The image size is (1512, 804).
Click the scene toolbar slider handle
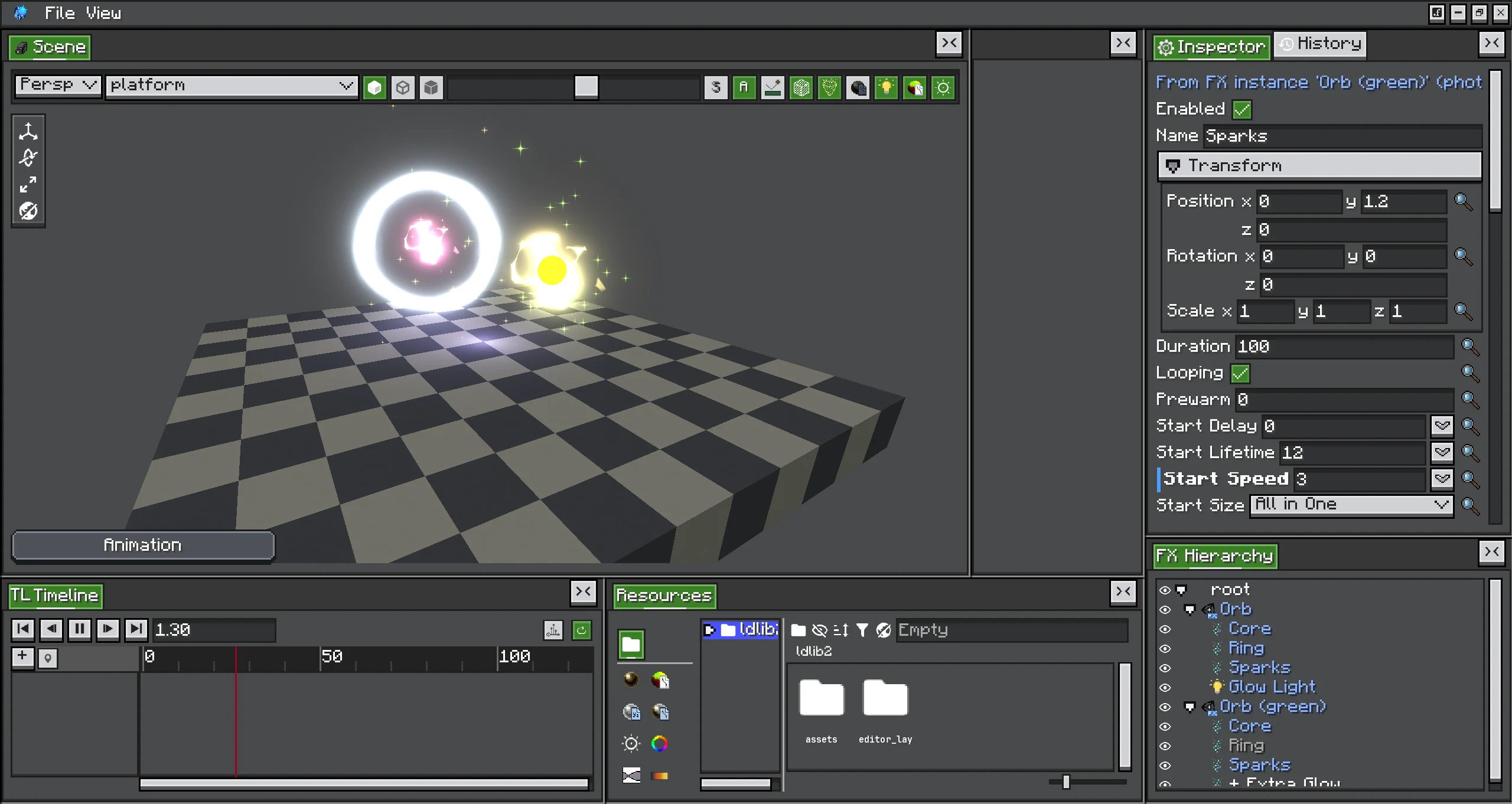(586, 87)
